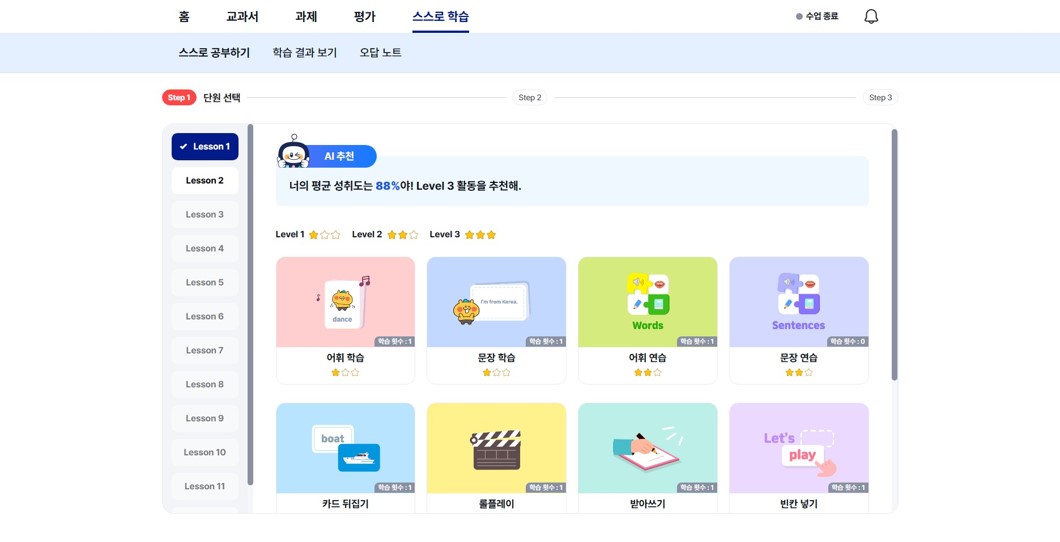The image size is (1060, 542).
Task: Open the 오답 노트 tab
Action: tap(380, 53)
